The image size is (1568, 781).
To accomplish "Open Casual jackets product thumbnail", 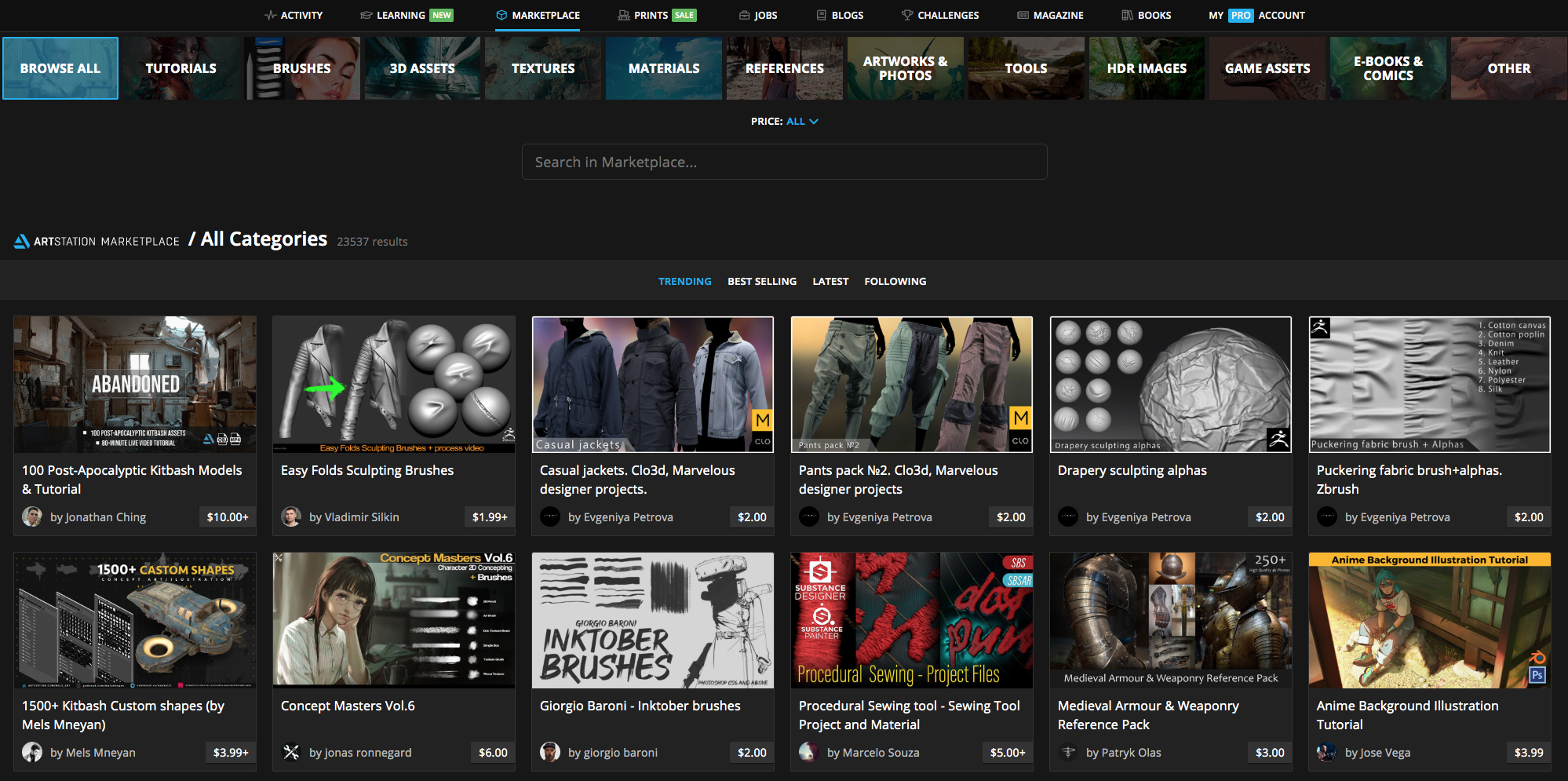I will 653,385.
